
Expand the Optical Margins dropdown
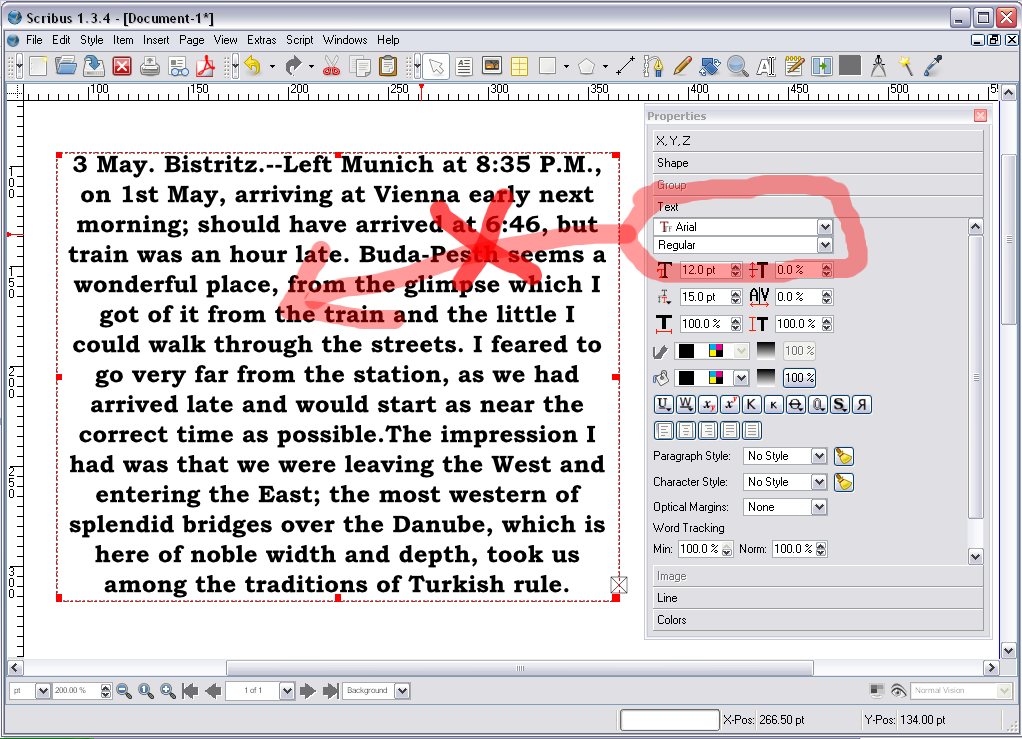pos(818,507)
